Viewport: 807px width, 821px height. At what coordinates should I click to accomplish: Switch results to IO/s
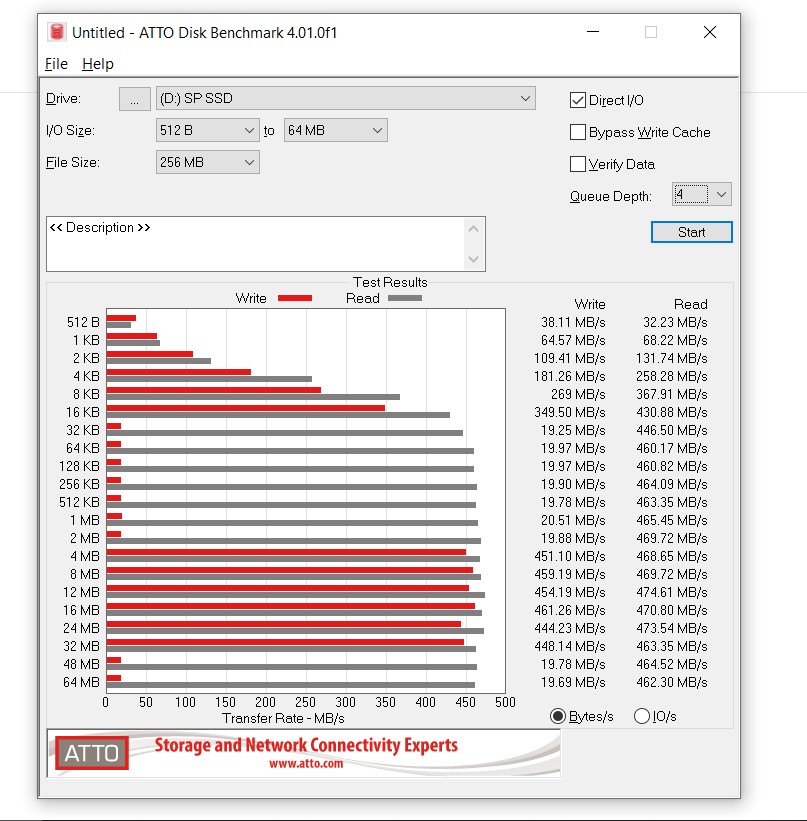pyautogui.click(x=642, y=716)
